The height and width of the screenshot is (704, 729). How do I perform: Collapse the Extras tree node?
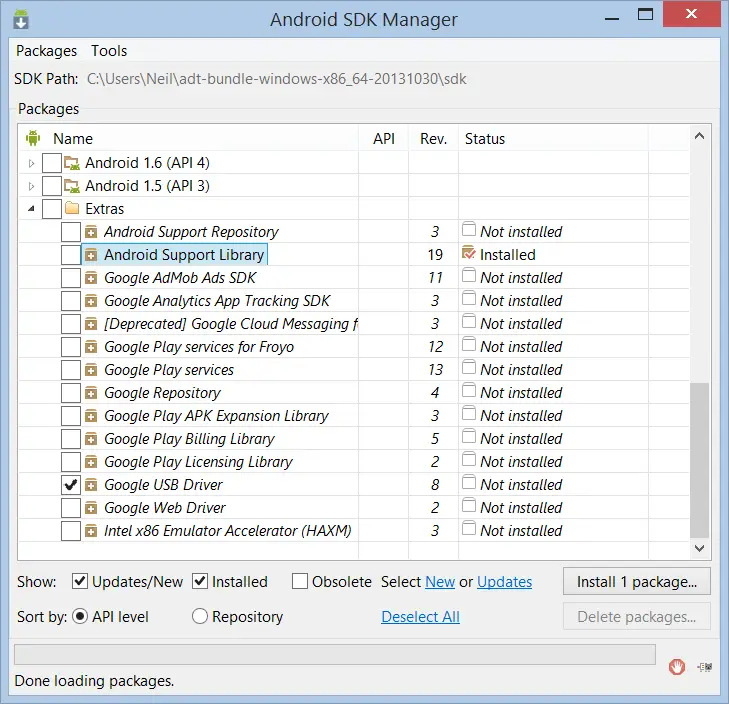coord(32,209)
